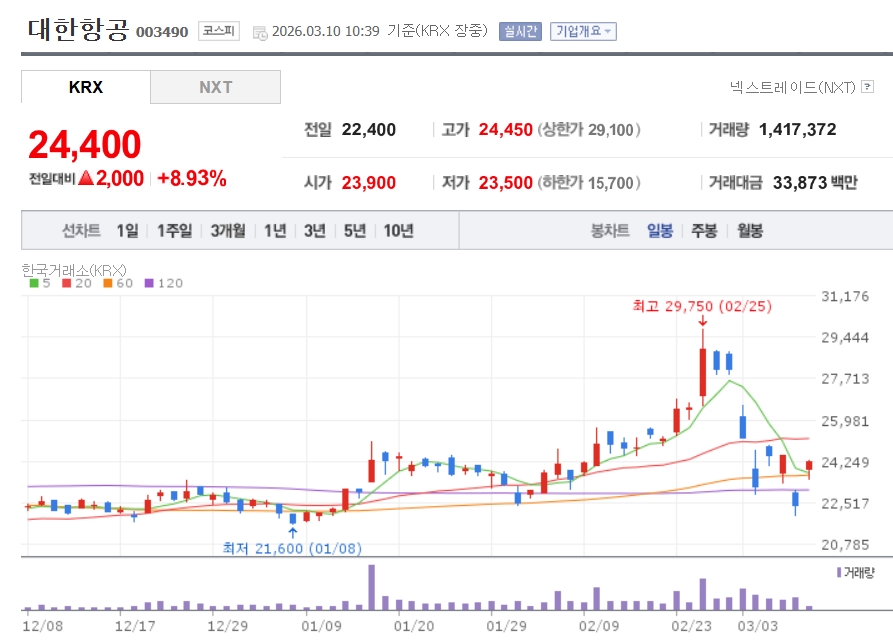The height and width of the screenshot is (644, 893).
Task: Click the change rate +8.93%
Action: click(192, 178)
